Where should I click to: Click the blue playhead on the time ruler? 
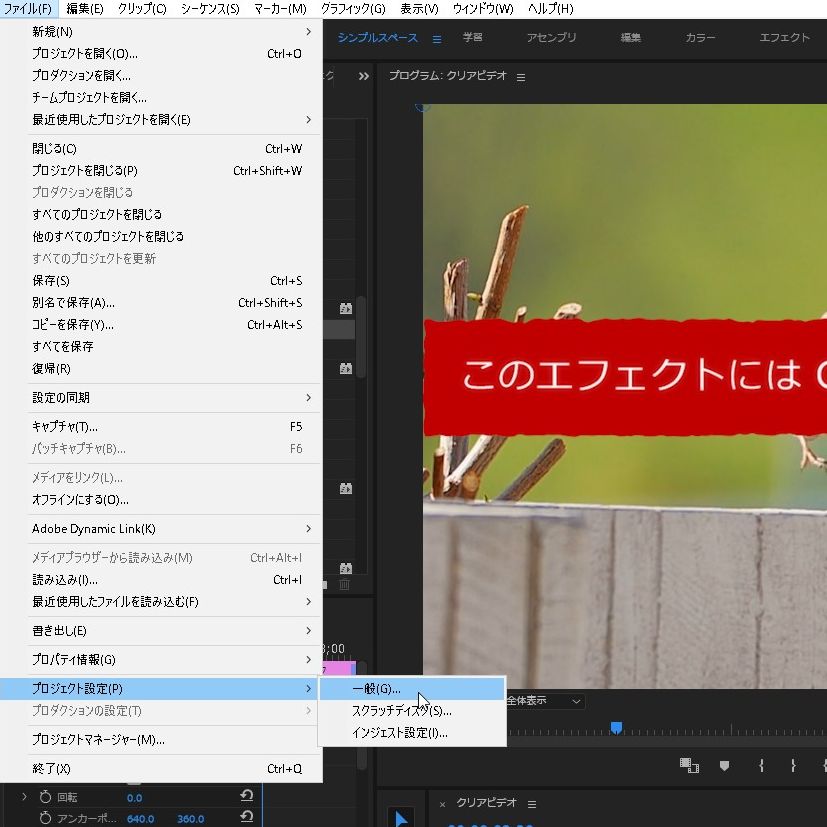point(616,727)
